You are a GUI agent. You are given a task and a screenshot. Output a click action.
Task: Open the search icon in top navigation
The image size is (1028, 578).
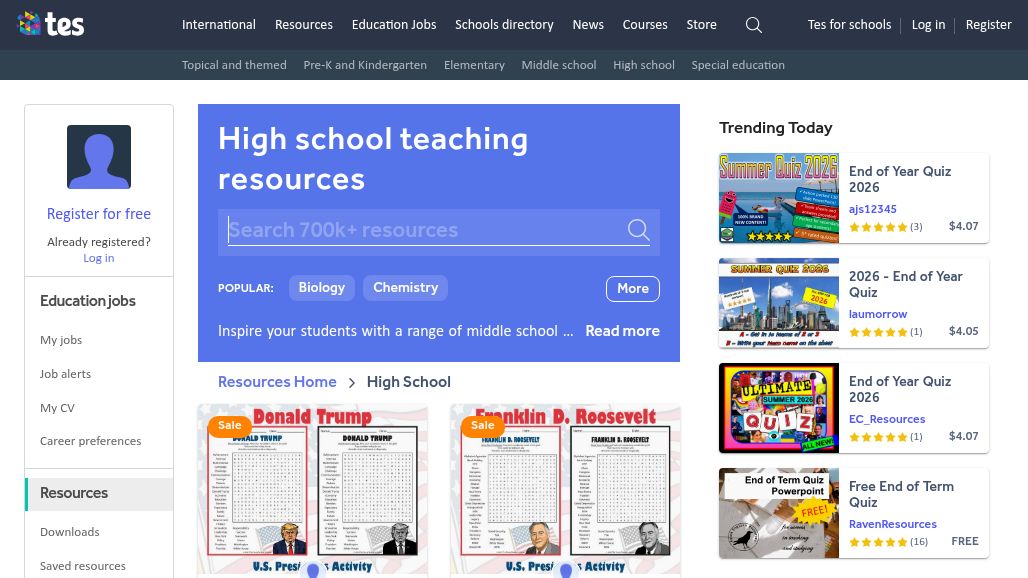pos(754,25)
